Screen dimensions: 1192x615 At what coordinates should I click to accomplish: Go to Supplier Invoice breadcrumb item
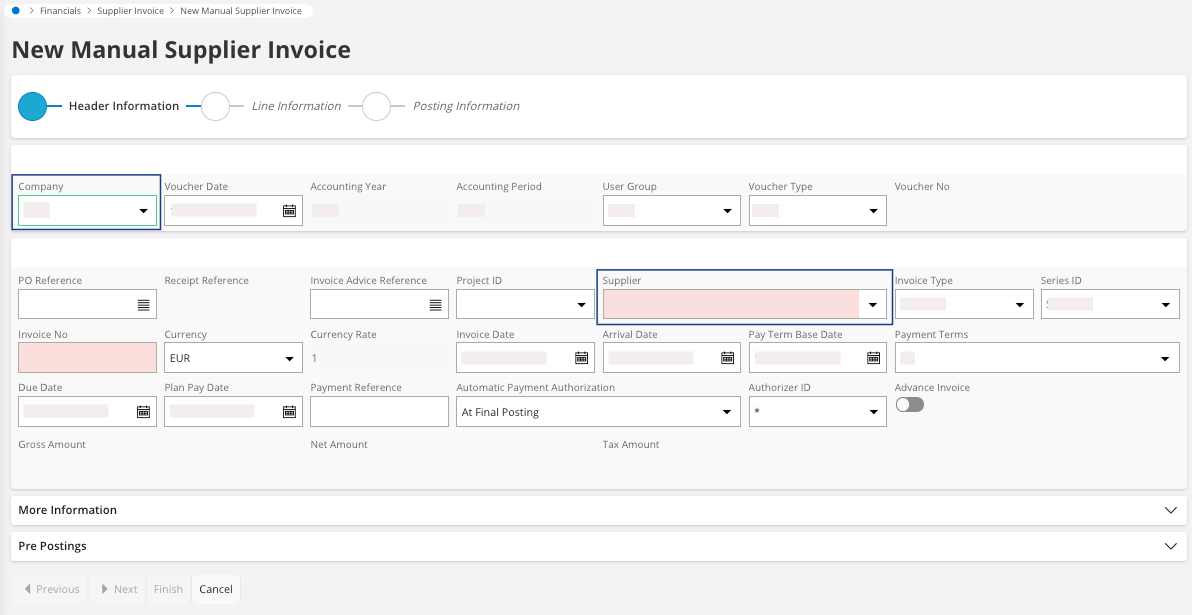click(x=130, y=11)
